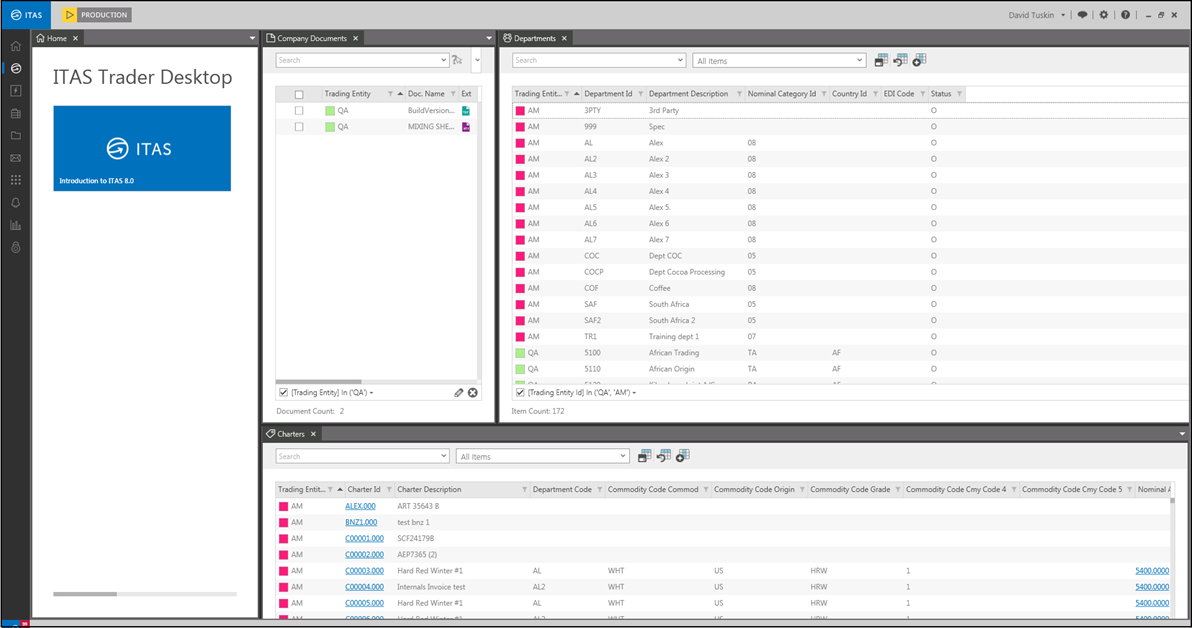
Task: Open the ITAS application menu
Action: pos(27,14)
